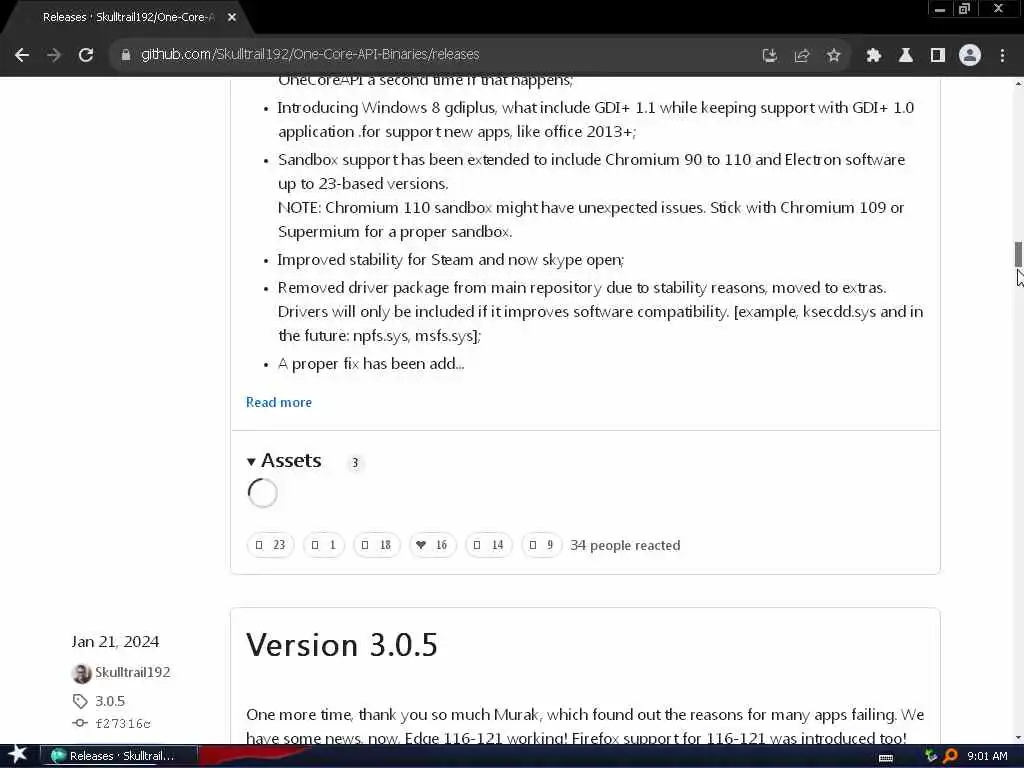Click the keyboard icon in system tray
The width and height of the screenshot is (1024, 768).
886,758
